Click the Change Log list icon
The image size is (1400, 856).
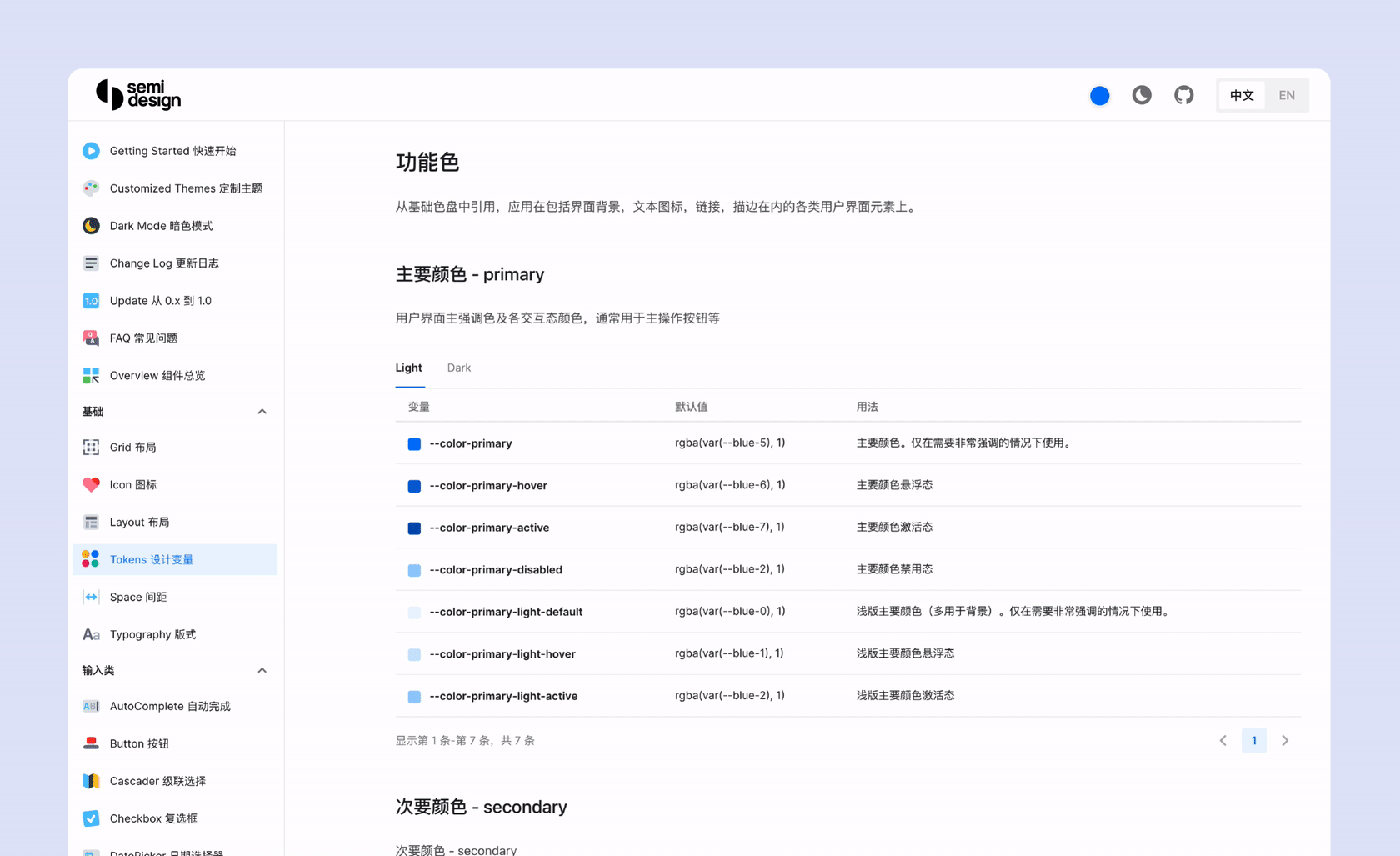click(91, 263)
